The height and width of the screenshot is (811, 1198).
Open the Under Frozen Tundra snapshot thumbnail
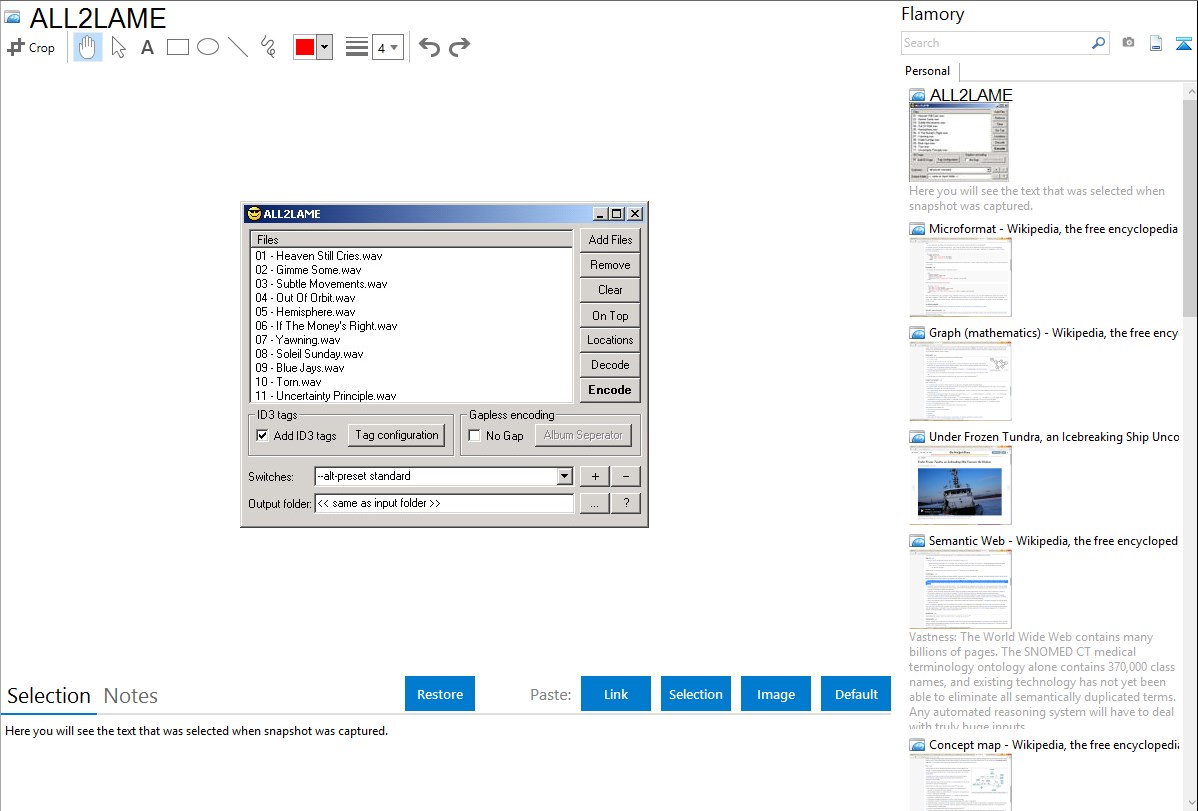pyautogui.click(x=960, y=485)
